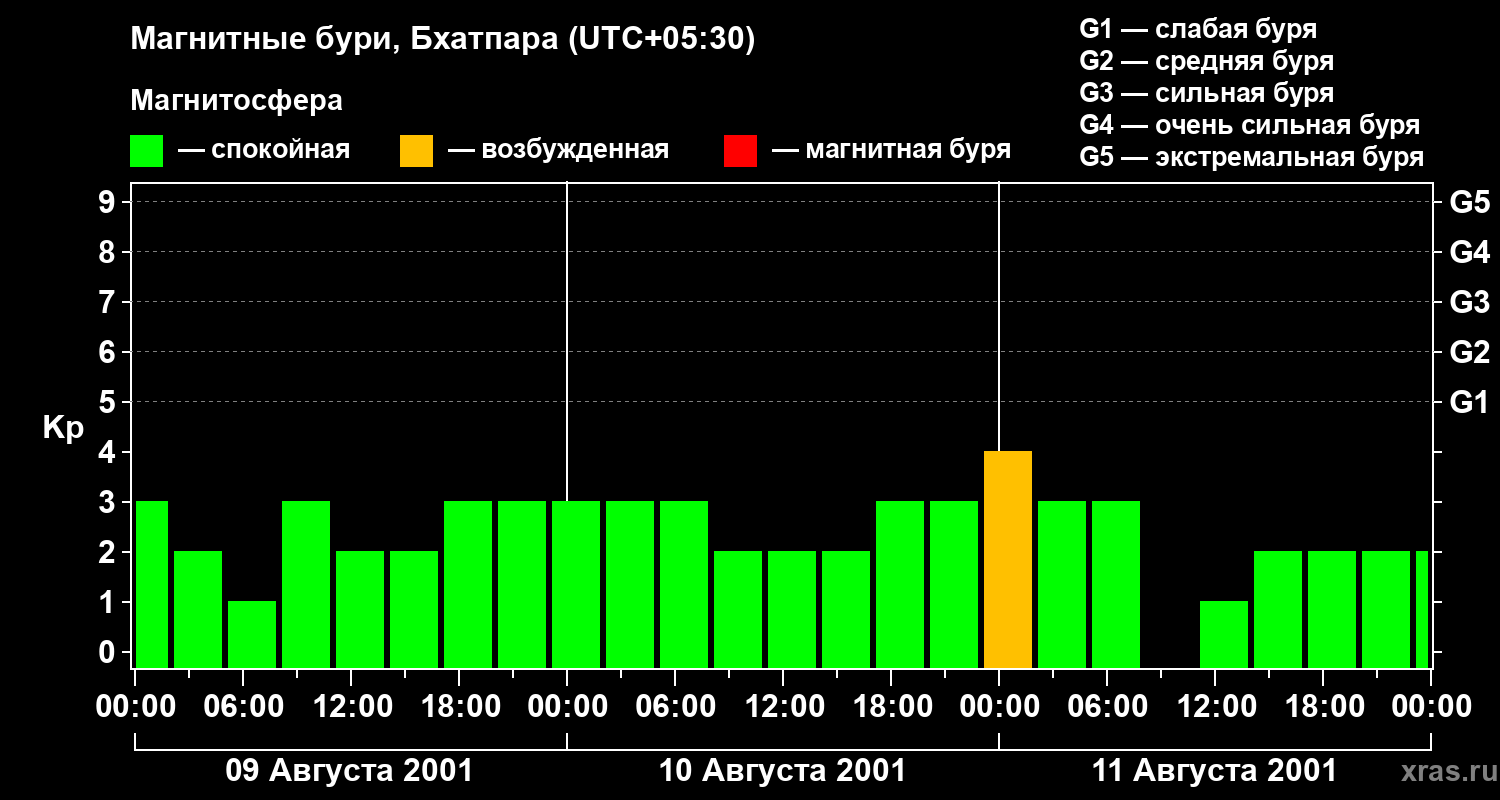Screen dimensions: 1500x800
Task: Click the G5 storm level label on axis
Action: [1469, 202]
